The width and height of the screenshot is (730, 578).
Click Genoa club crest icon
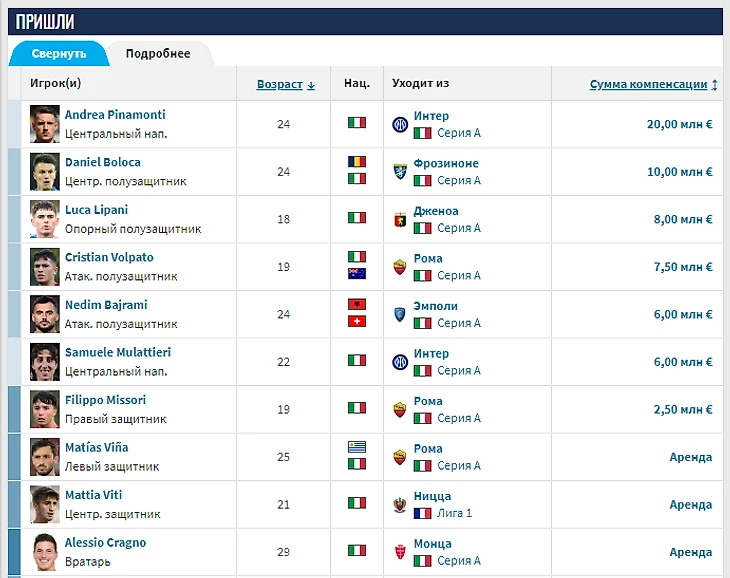pos(400,220)
